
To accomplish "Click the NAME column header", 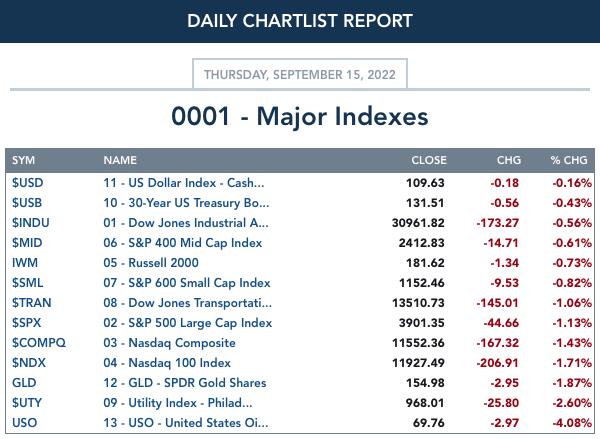I will pos(120,160).
